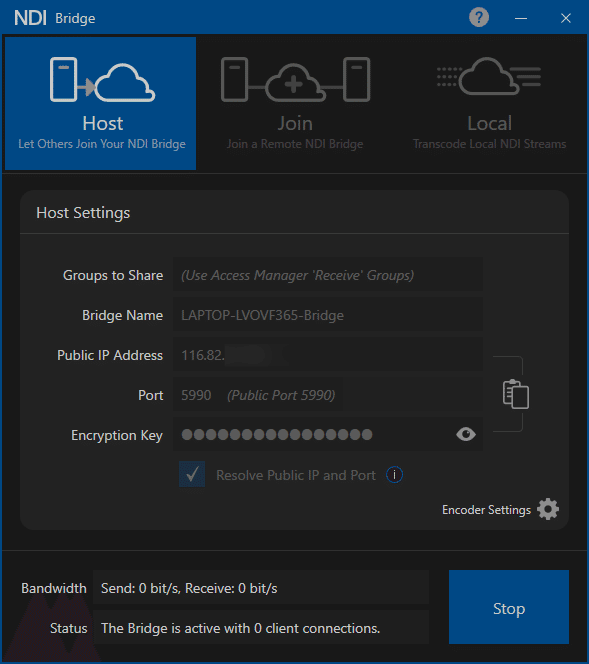The width and height of the screenshot is (589, 664).
Task: Focus the Groups to Share field
Action: coord(327,275)
